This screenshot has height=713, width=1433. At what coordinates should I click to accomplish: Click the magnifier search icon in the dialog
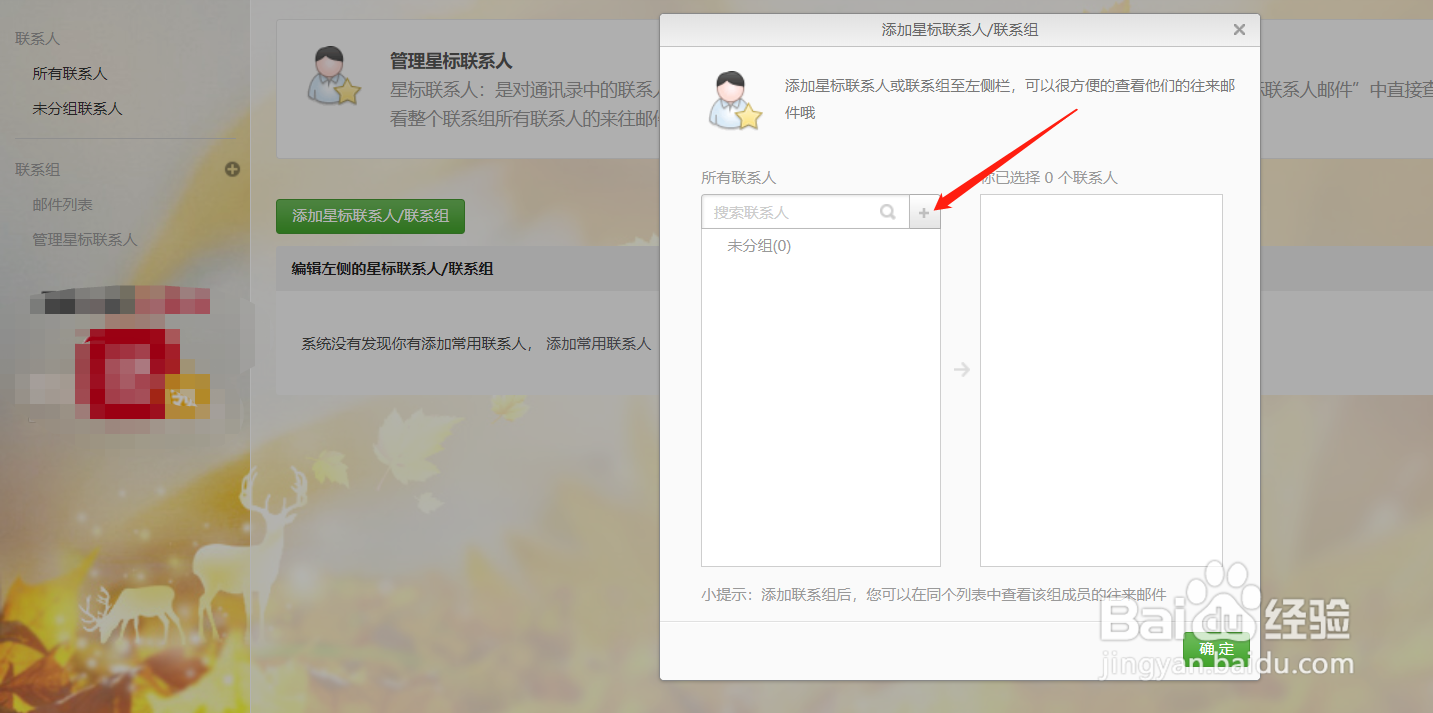pyautogui.click(x=888, y=211)
